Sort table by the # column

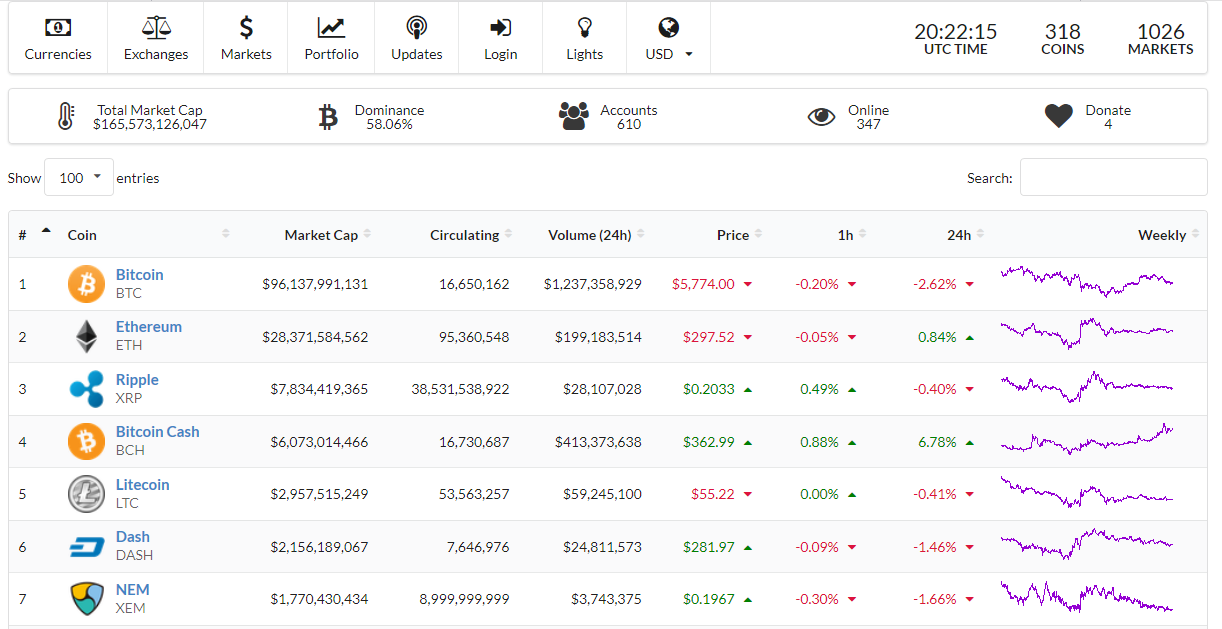point(33,235)
